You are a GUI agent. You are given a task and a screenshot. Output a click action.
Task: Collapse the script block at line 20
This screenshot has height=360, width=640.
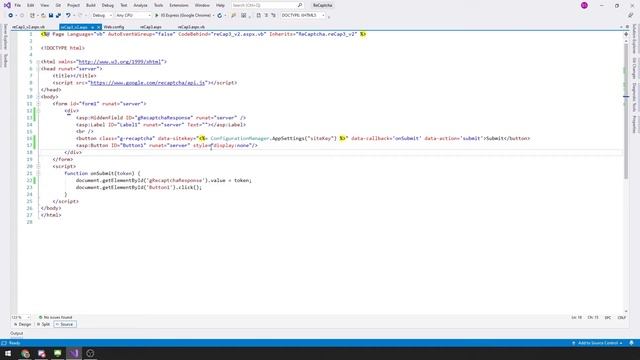(x=38, y=167)
